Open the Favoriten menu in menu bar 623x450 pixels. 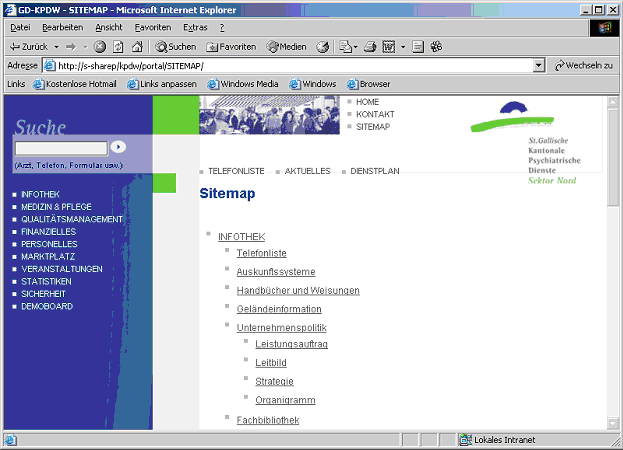click(x=153, y=27)
